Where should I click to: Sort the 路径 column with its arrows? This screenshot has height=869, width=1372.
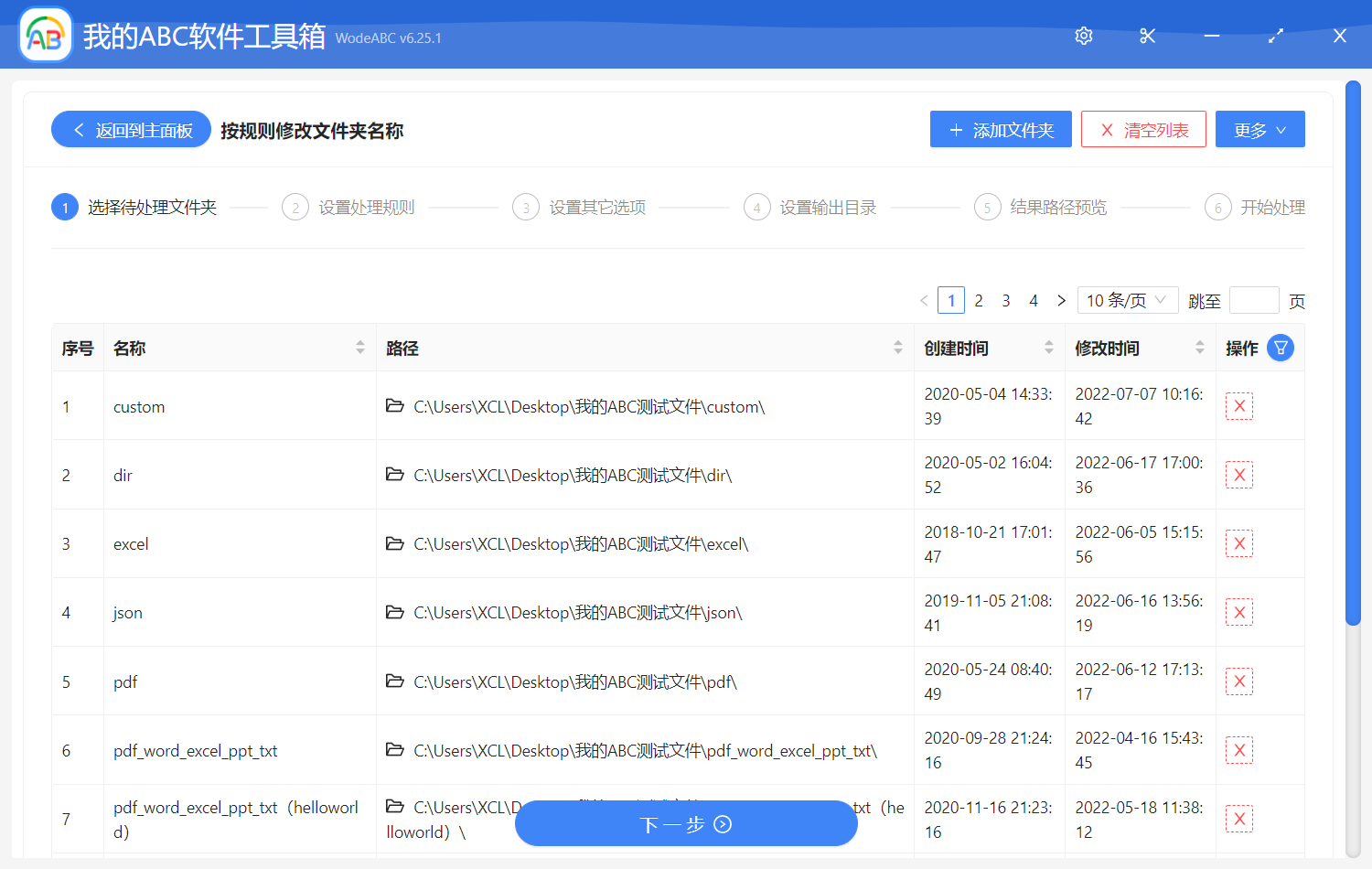tap(897, 348)
